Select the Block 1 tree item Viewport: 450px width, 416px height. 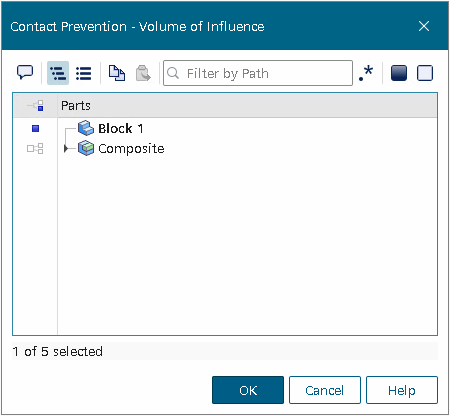click(120, 128)
